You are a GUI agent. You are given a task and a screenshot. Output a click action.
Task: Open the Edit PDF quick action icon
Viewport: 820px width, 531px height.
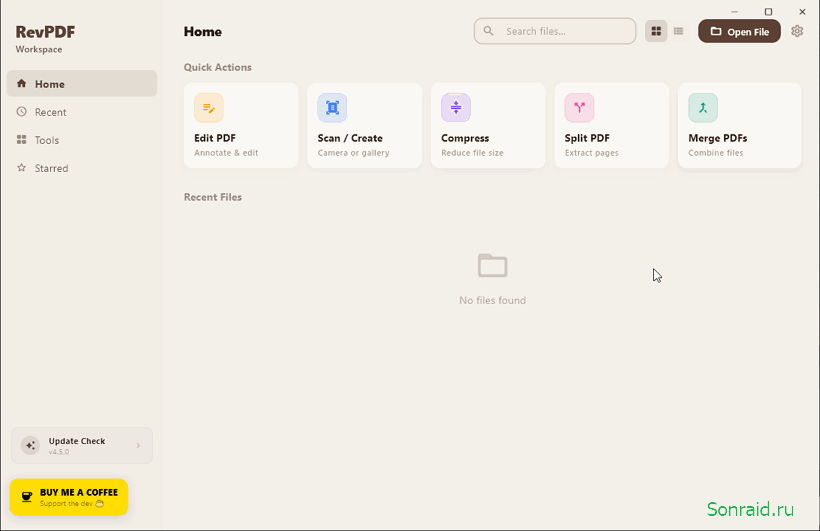click(x=209, y=108)
